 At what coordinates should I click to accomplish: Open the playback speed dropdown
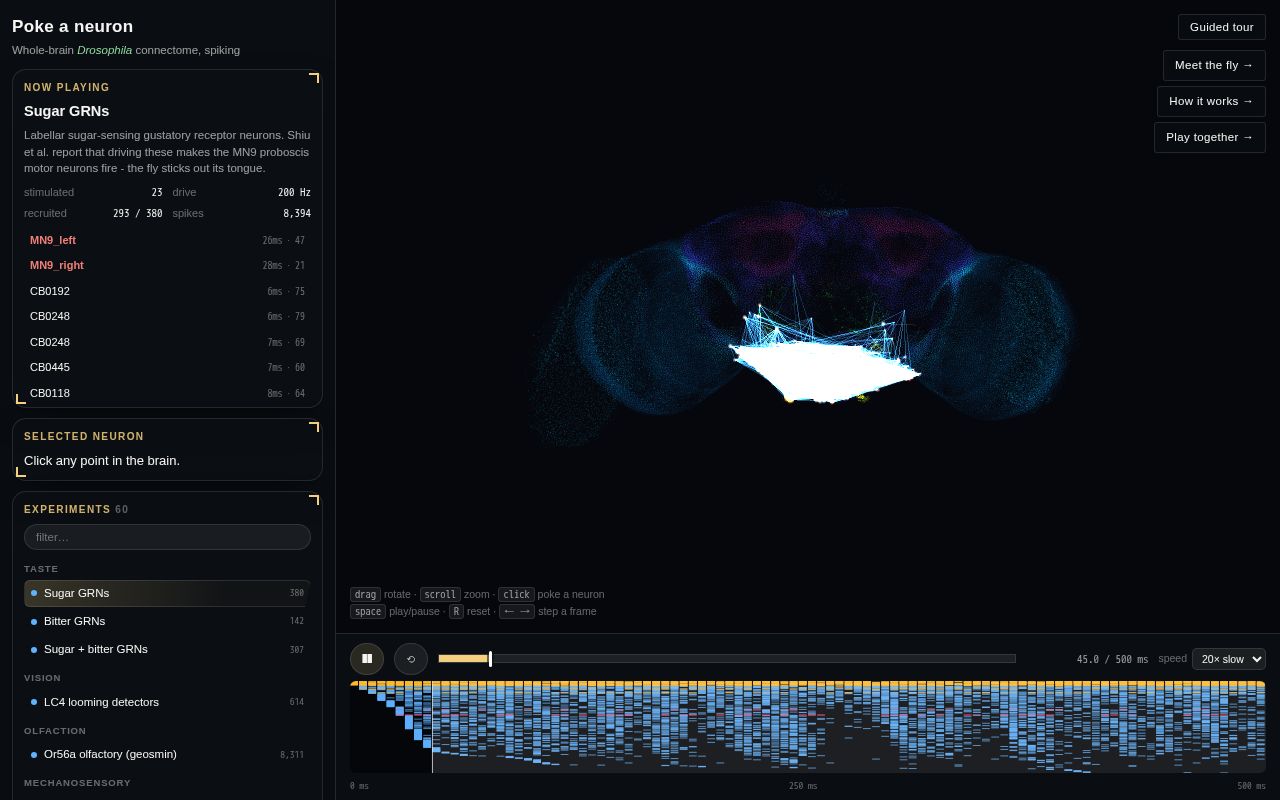pos(1229,659)
